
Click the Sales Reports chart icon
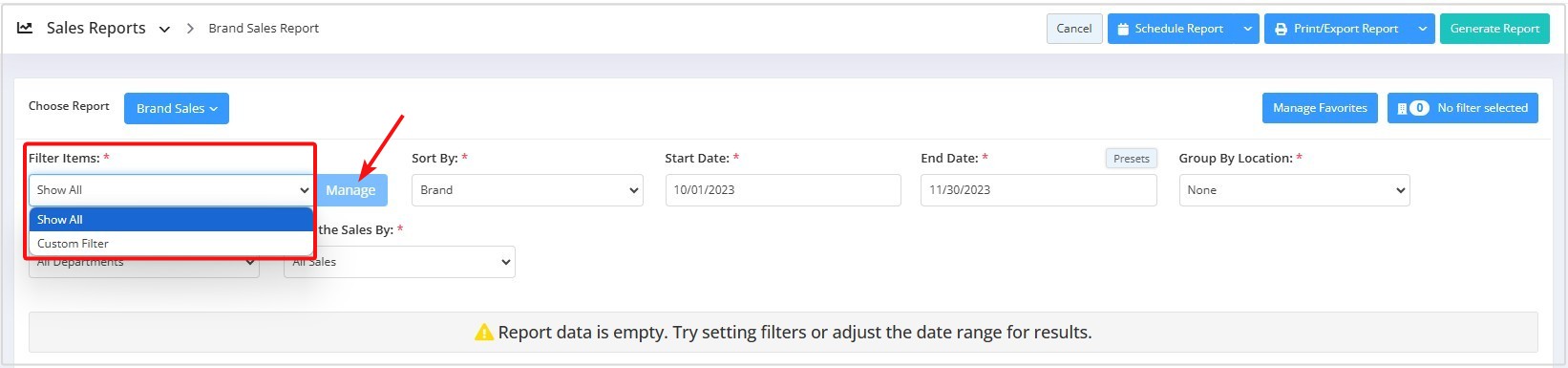[25, 28]
